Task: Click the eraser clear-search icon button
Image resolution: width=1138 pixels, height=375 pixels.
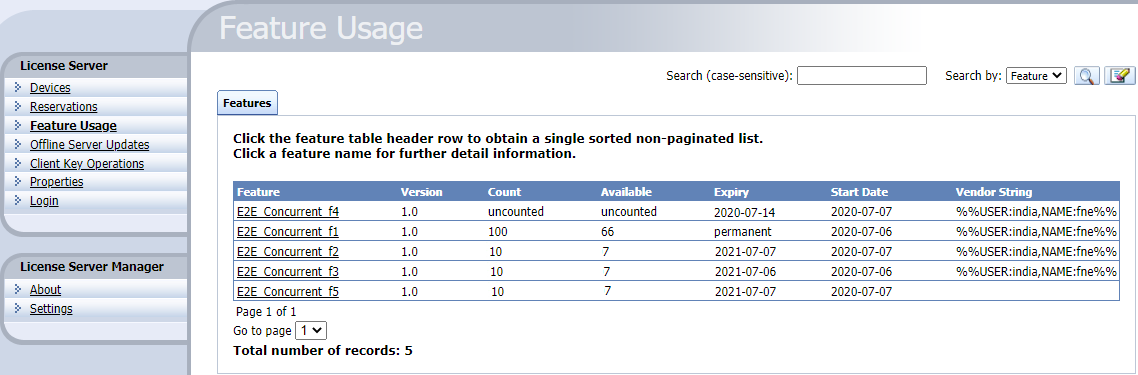Action: coord(1120,75)
